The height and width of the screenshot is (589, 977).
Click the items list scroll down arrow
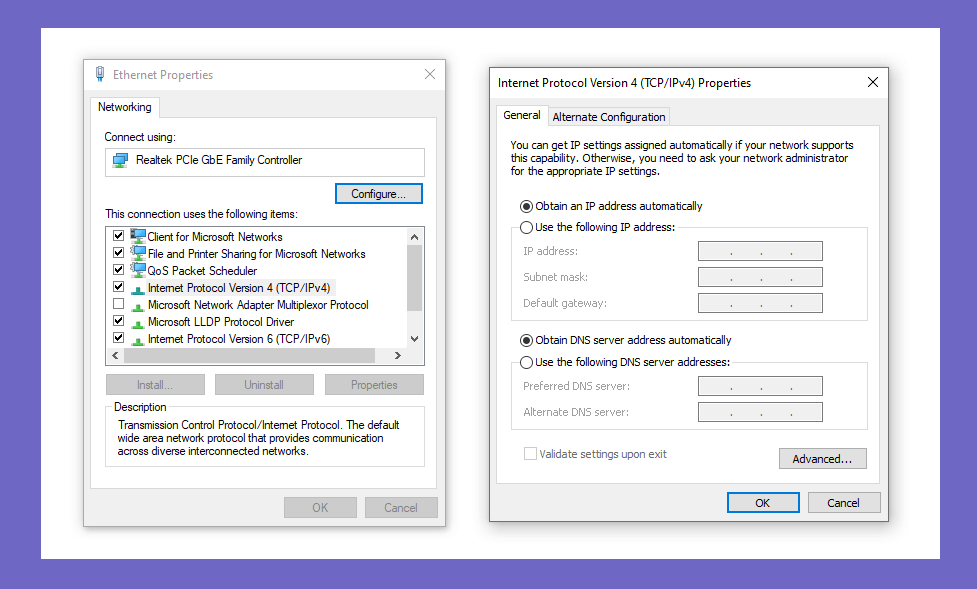[x=414, y=339]
